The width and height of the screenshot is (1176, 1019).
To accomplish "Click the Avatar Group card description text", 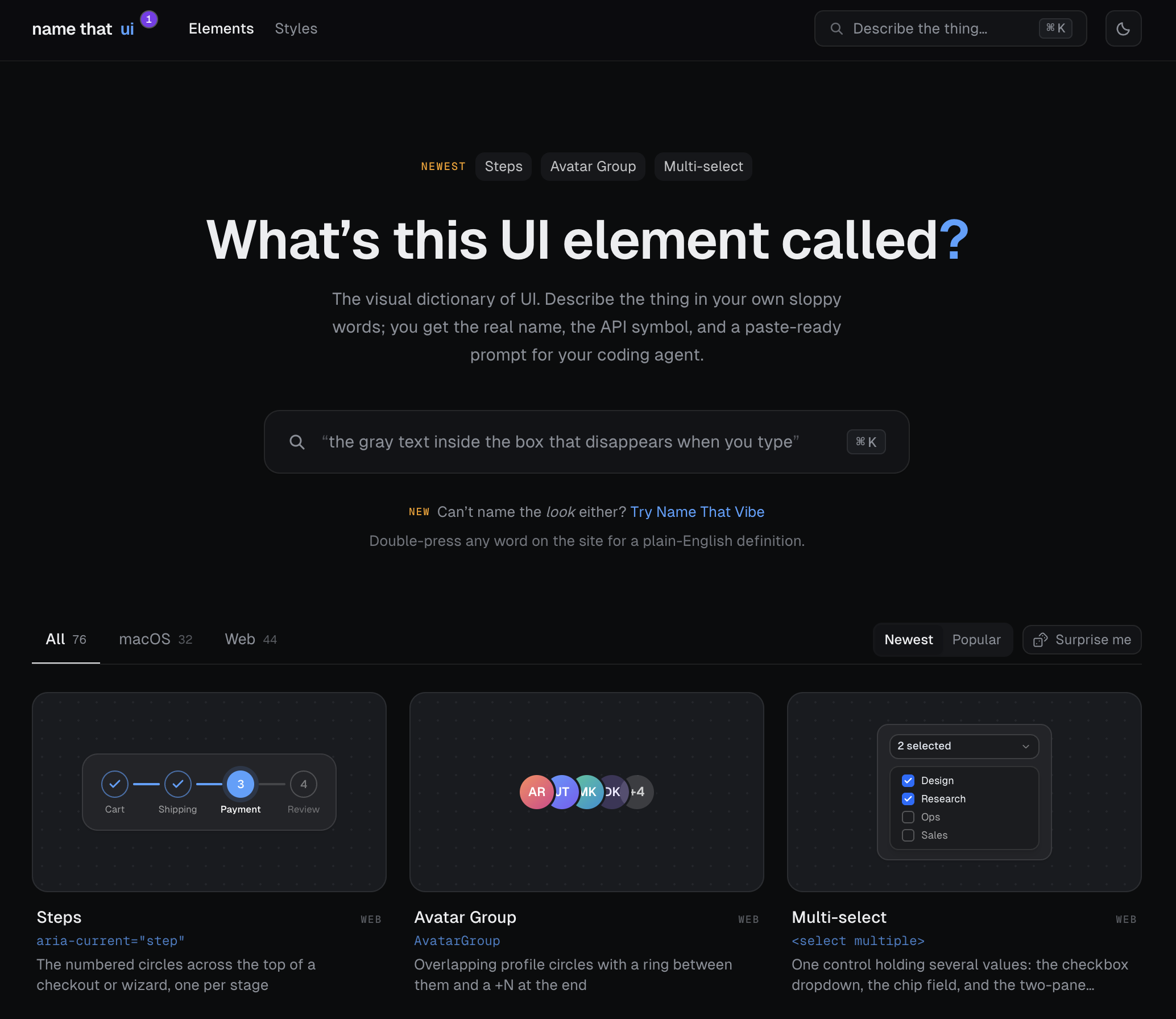I will pyautogui.click(x=573, y=975).
